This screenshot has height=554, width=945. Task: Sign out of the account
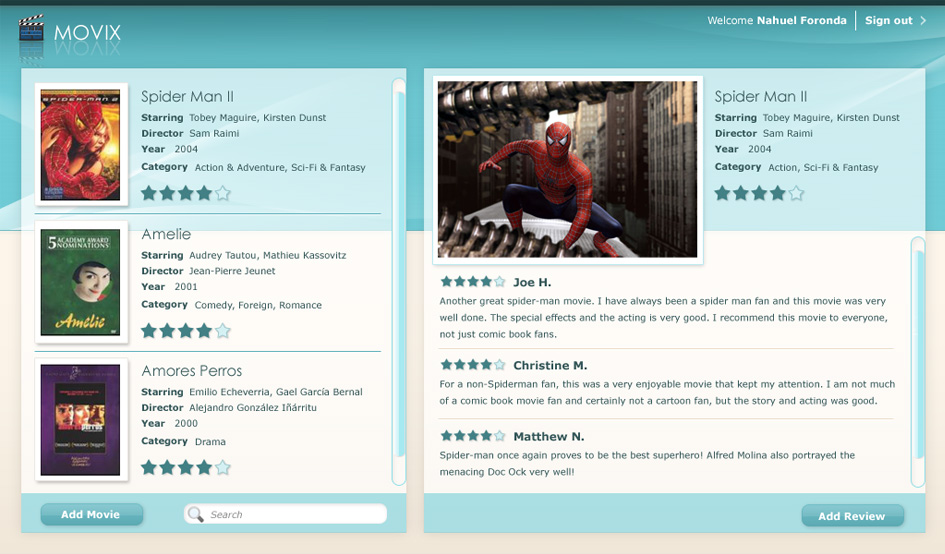[888, 21]
